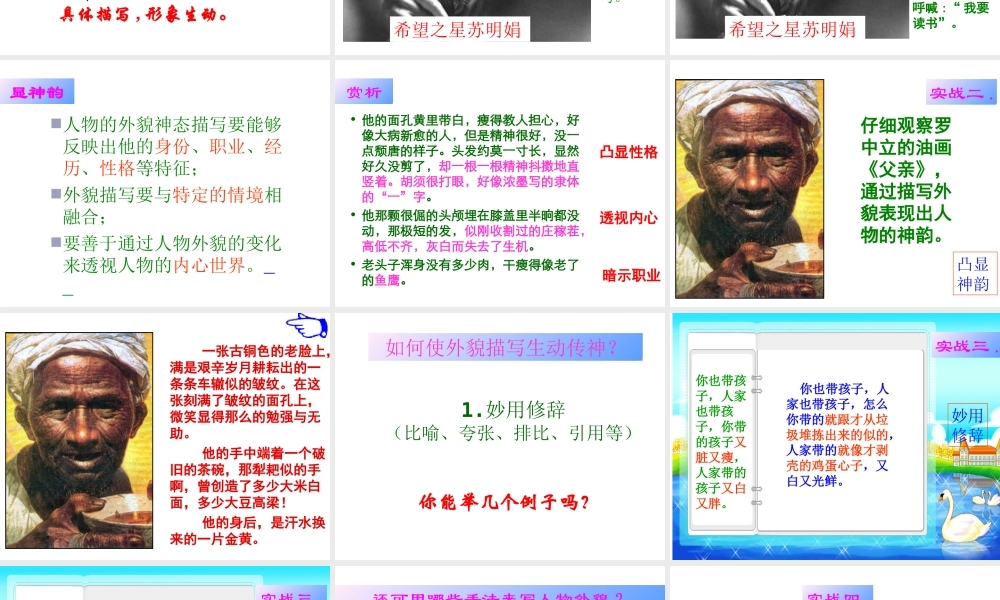Image resolution: width=1000 pixels, height=600 pixels.
Task: Click the blue paragraph with 就跟才从垃圾堆拣出来的似的
Action: coord(839,434)
